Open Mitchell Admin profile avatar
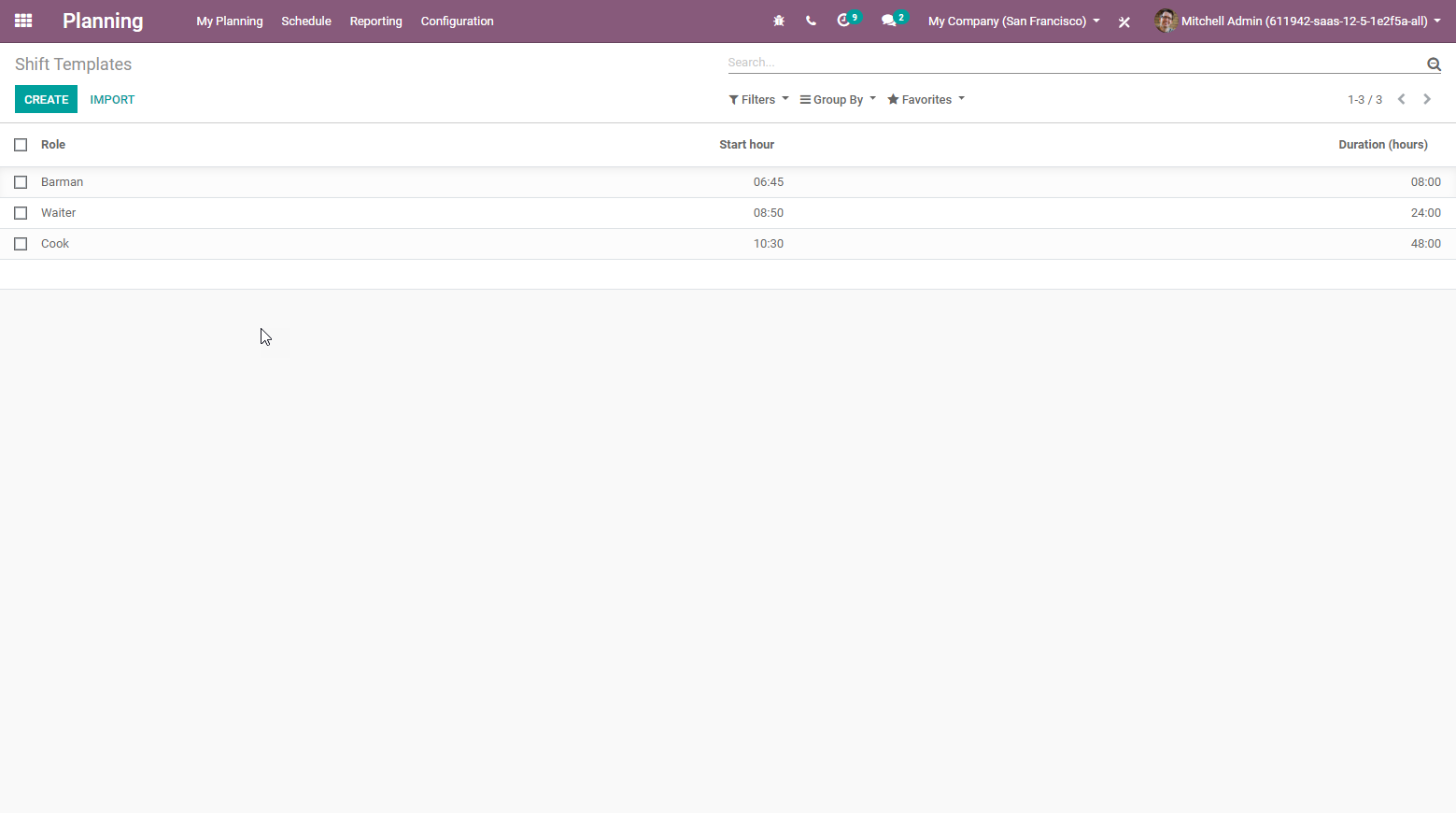This screenshot has height=813, width=1456. click(x=1166, y=21)
